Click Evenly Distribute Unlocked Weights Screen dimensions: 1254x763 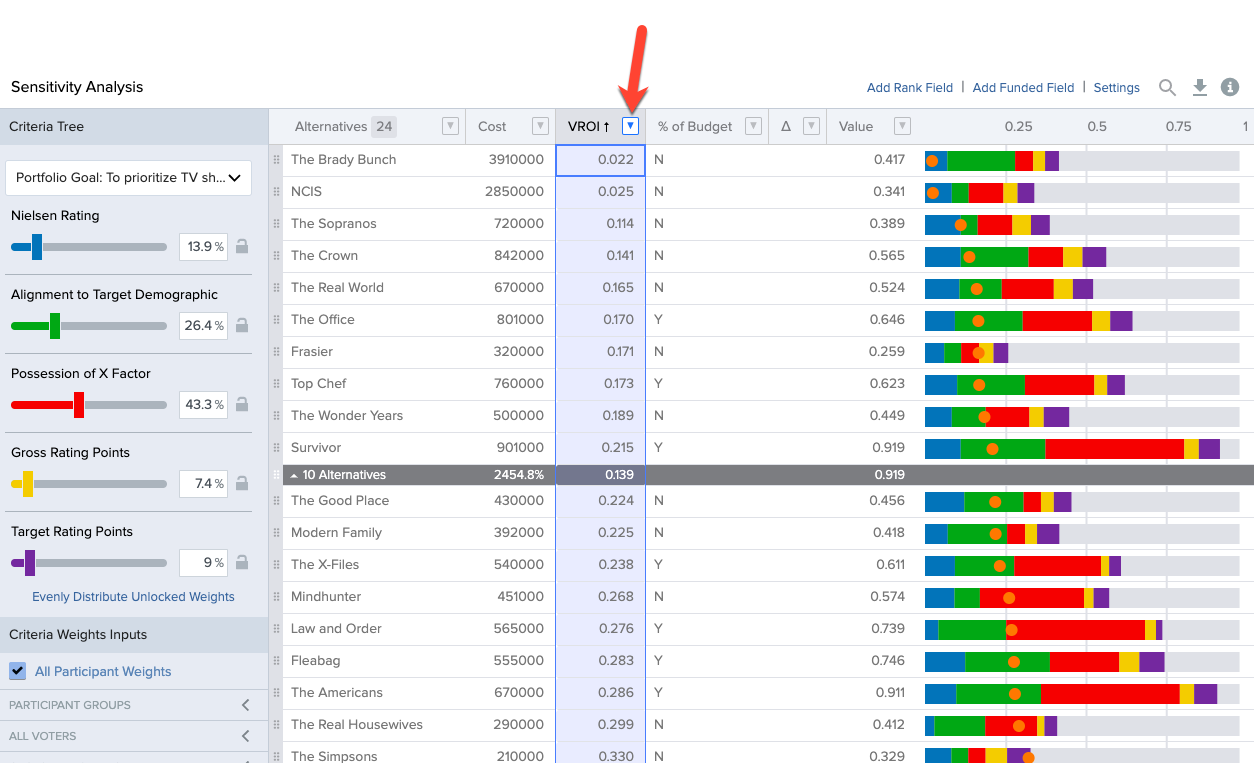click(x=133, y=597)
